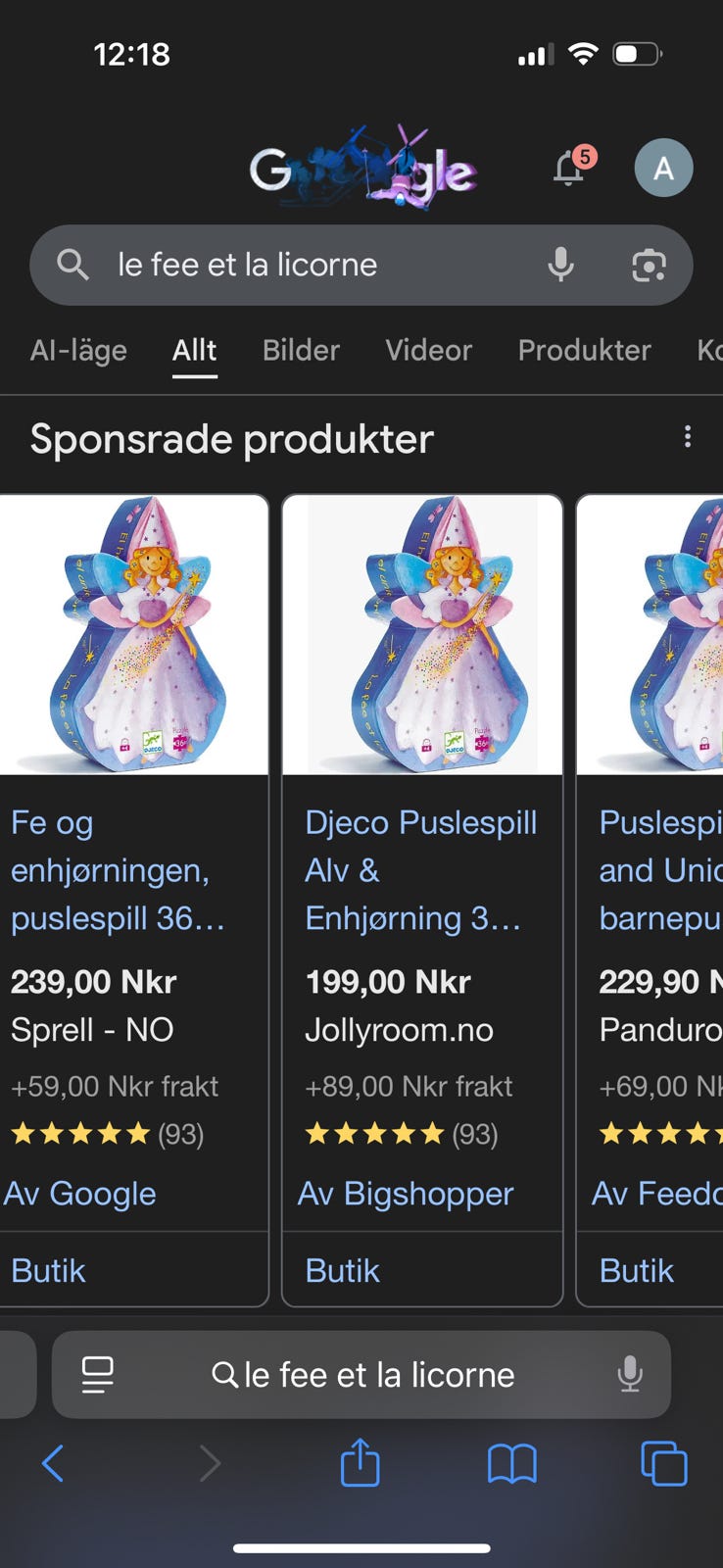Open the sponsored products three-dot menu
This screenshot has width=723, height=1568.
tap(688, 437)
